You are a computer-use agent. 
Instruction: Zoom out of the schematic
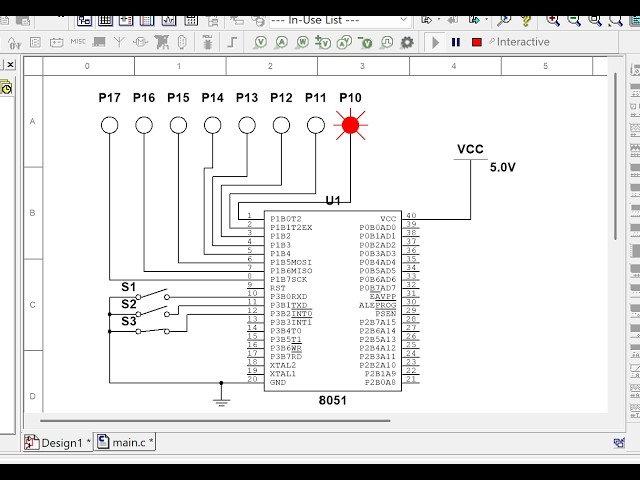coord(573,20)
